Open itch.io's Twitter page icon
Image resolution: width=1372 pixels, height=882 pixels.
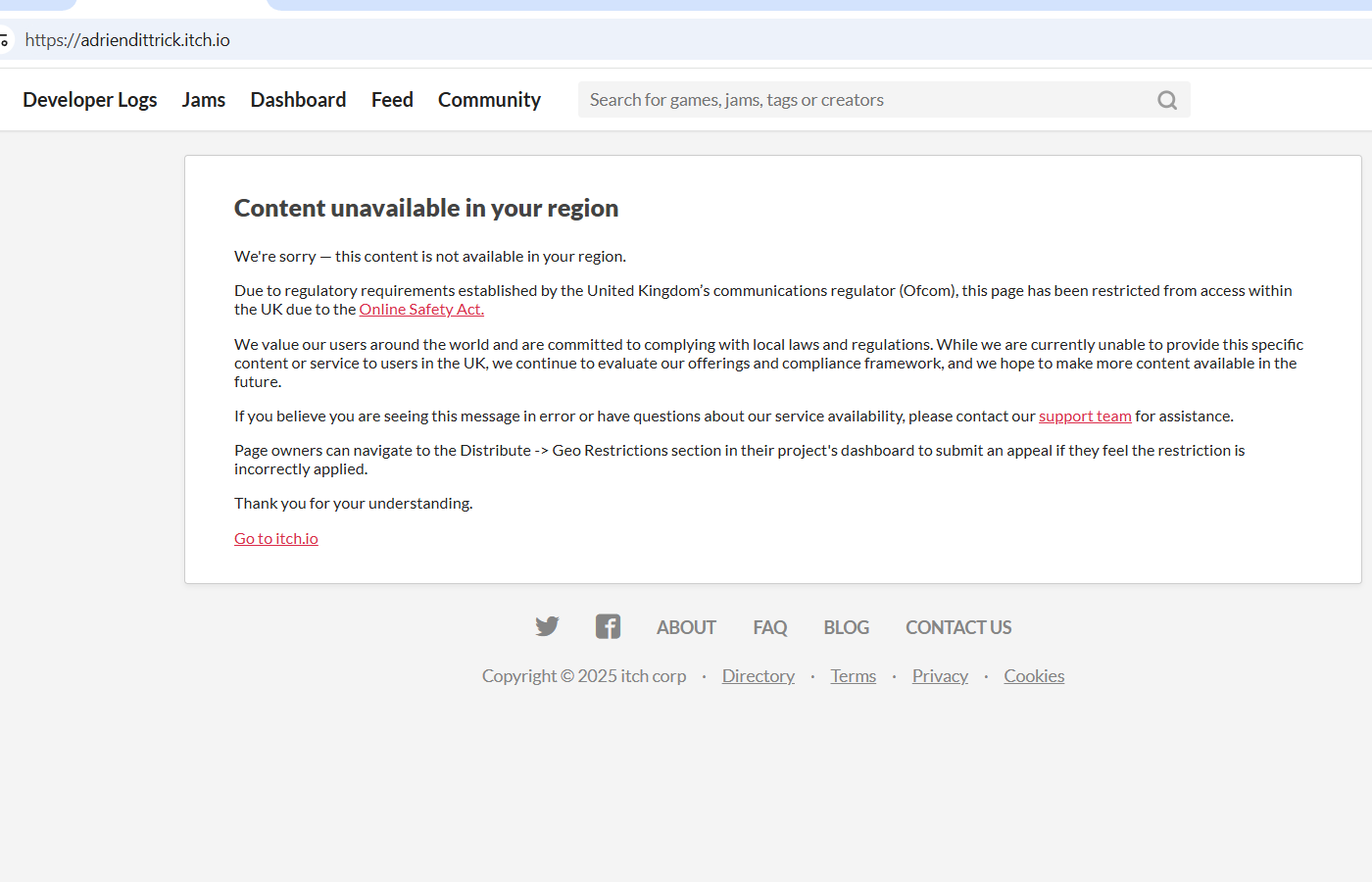(x=547, y=626)
